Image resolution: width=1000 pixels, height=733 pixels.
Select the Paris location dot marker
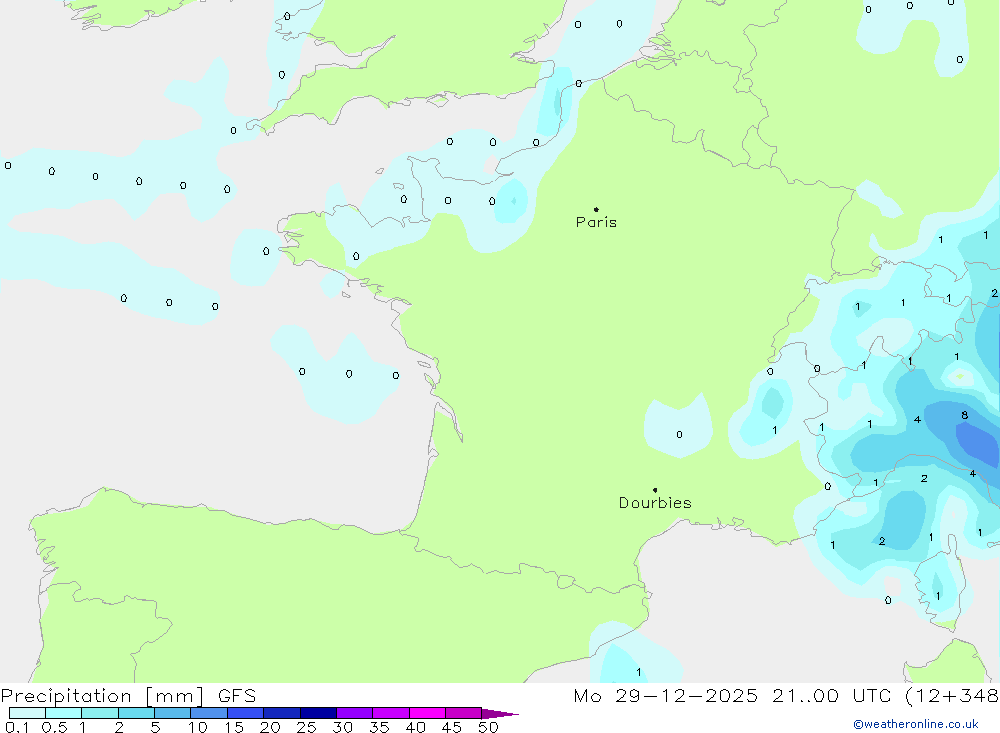pyautogui.click(x=596, y=209)
